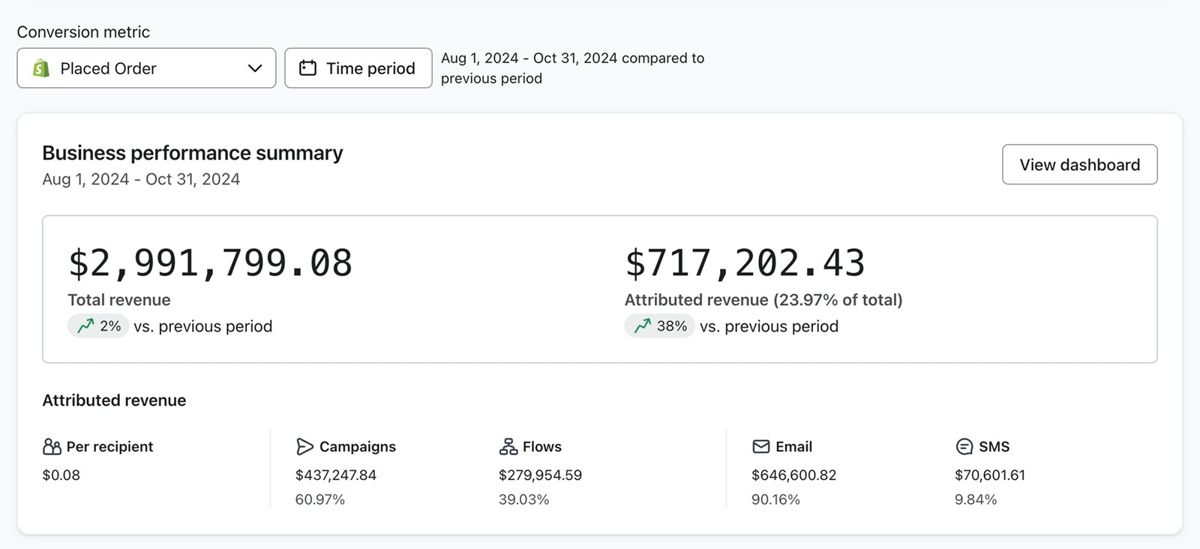
Task: Click the Total revenue label
Action: (119, 300)
